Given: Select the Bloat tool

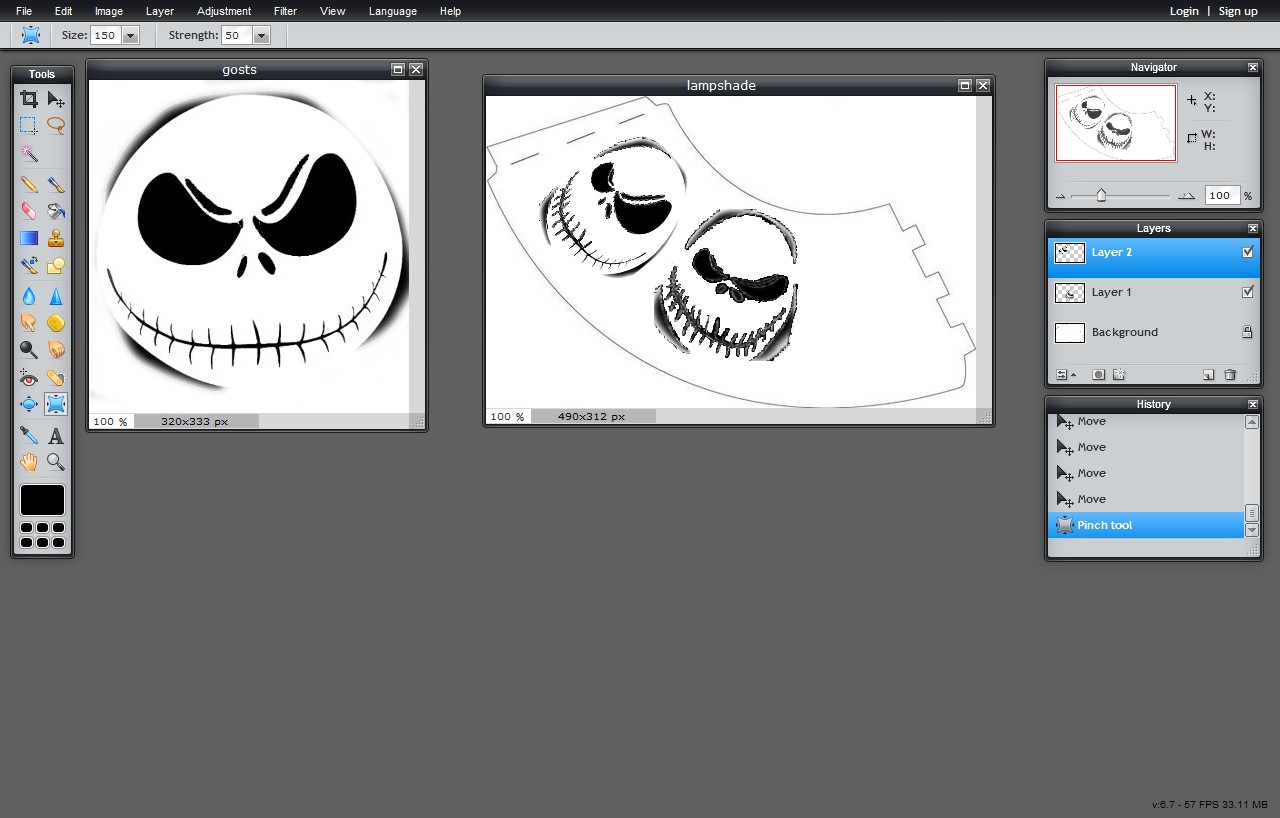Looking at the screenshot, I should point(29,404).
